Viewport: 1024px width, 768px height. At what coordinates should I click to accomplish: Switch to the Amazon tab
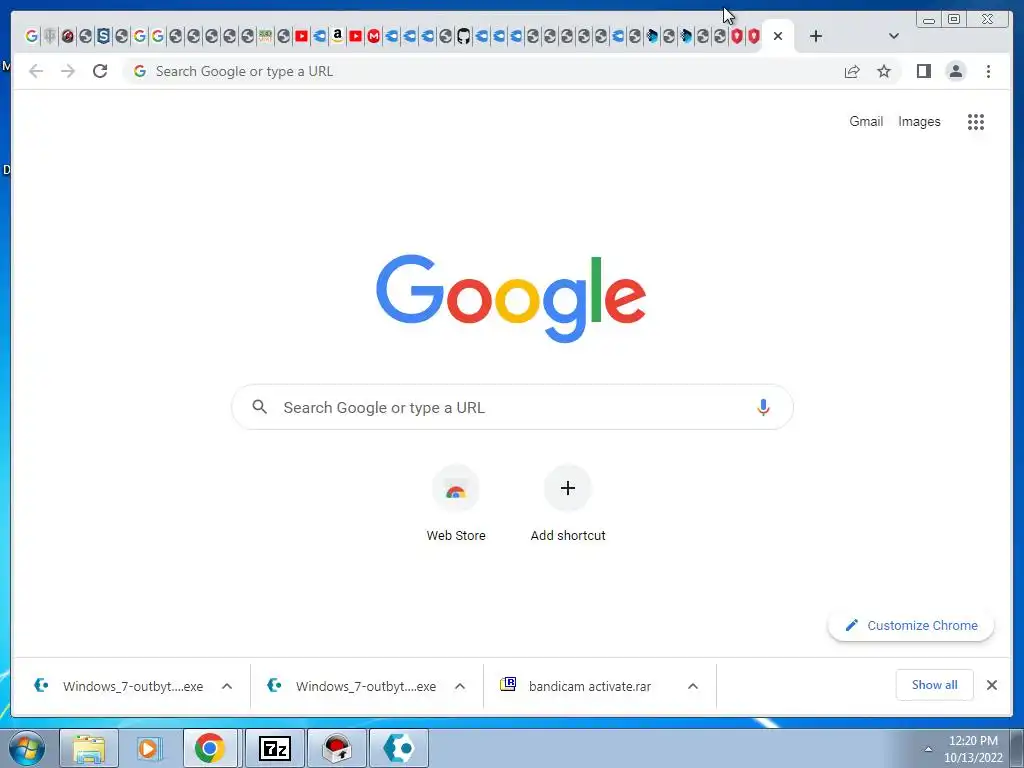(337, 36)
